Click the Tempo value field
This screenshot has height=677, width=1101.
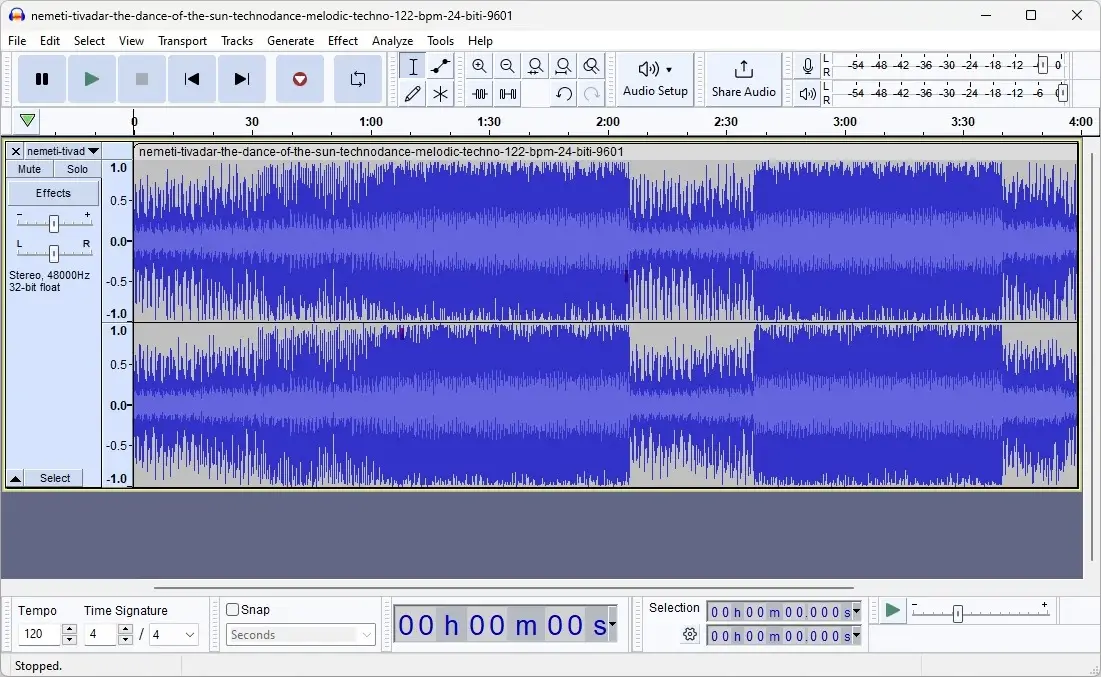coord(40,634)
